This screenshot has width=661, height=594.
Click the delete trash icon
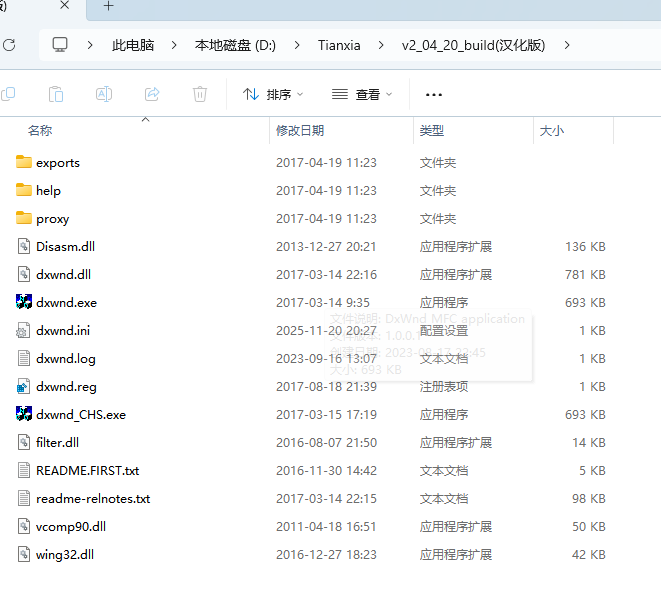[200, 94]
